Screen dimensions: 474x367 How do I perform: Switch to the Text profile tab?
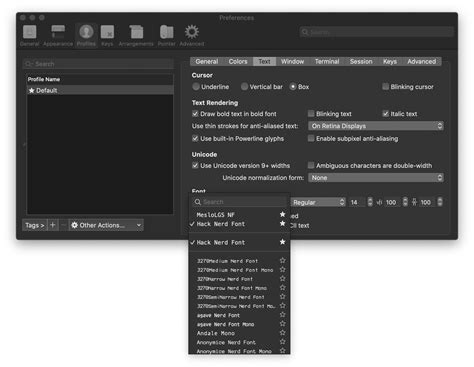pyautogui.click(x=264, y=61)
